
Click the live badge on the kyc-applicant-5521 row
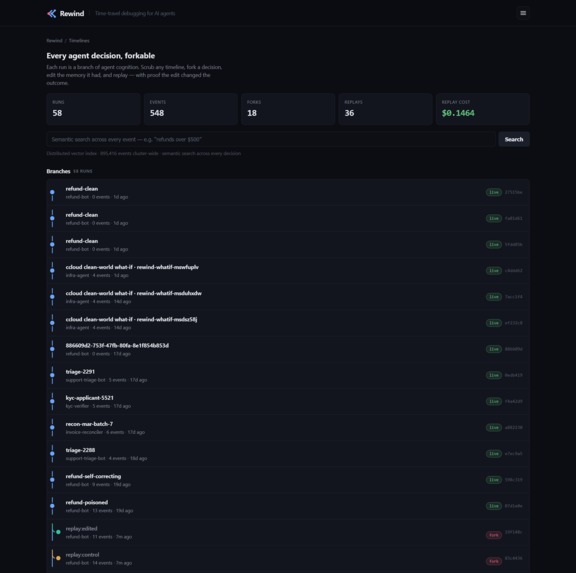coord(494,401)
